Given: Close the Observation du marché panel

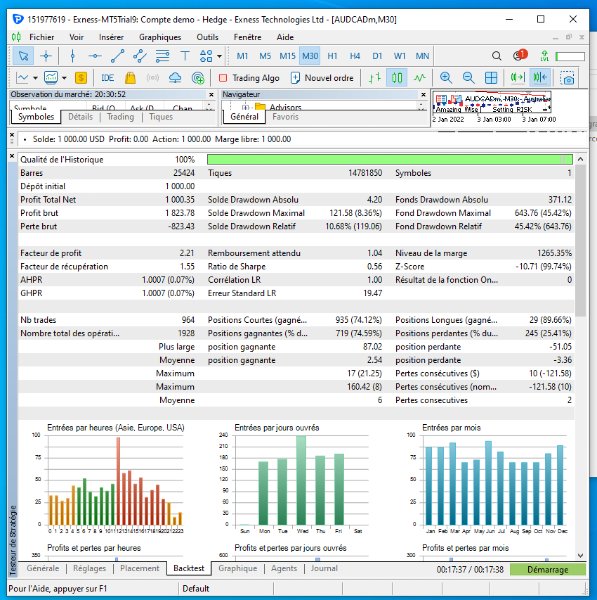Looking at the screenshot, I should [x=211, y=94].
